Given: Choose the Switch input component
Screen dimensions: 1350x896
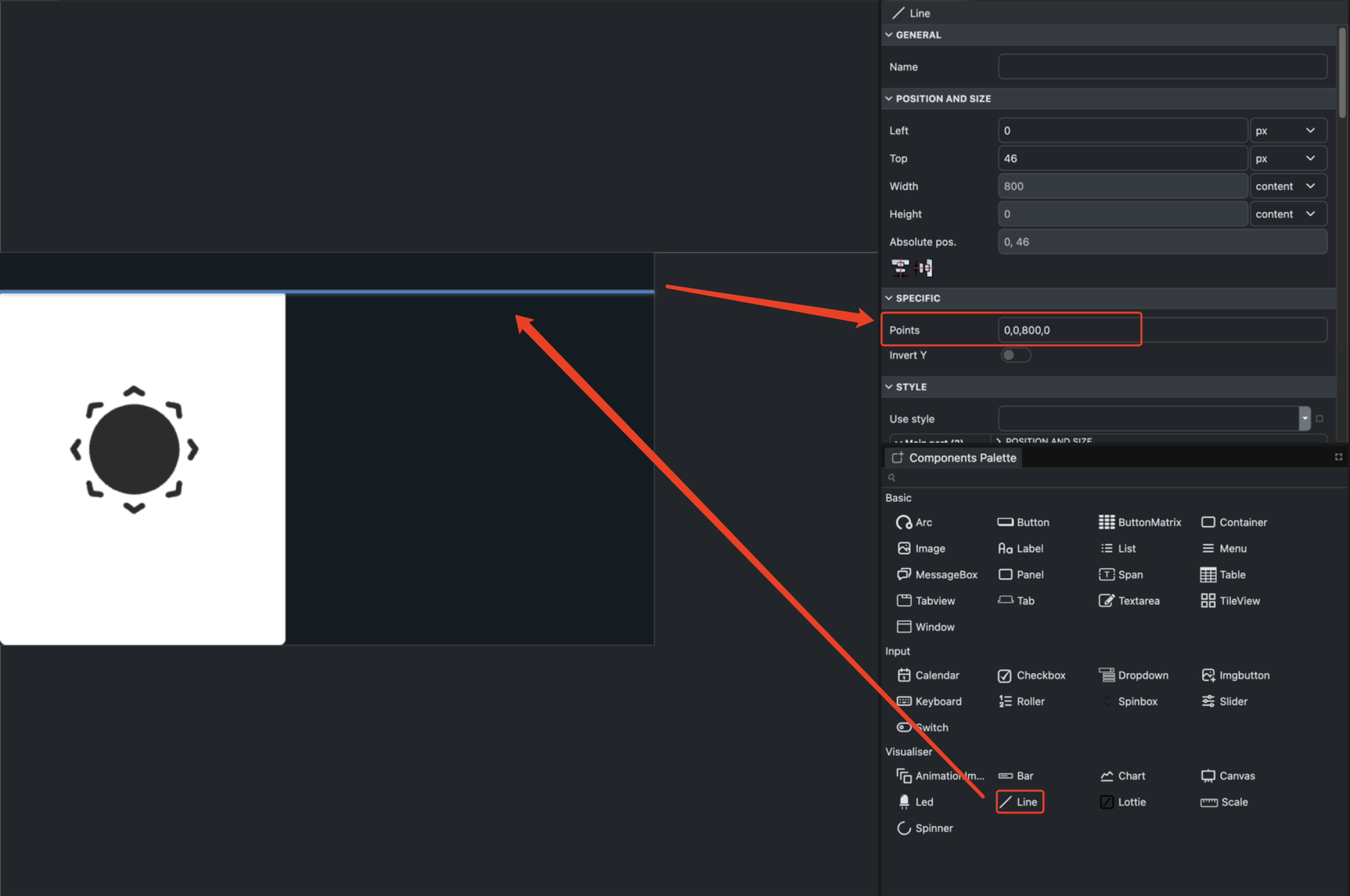Looking at the screenshot, I should tap(922, 727).
